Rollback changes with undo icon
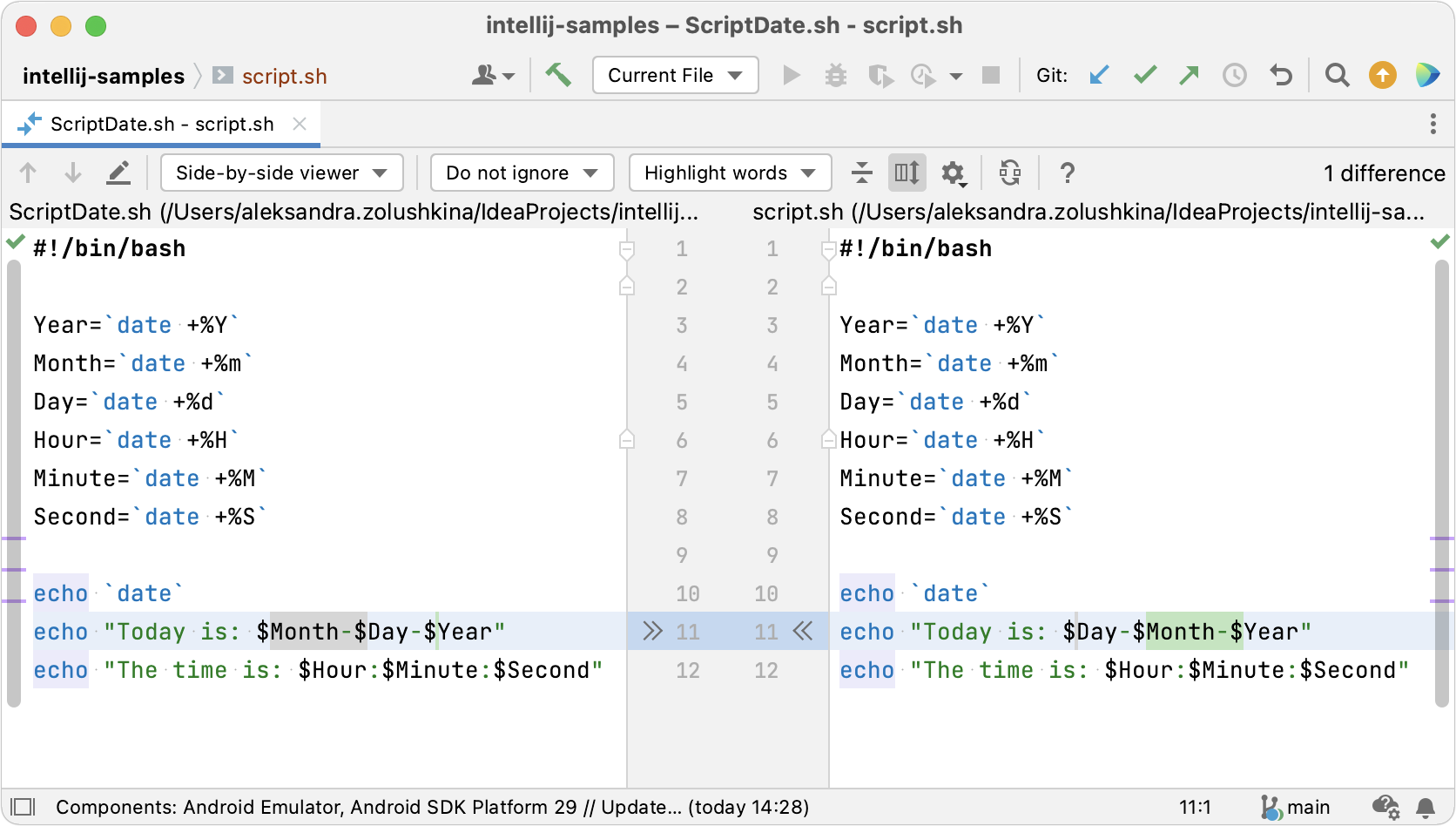 point(1280,76)
